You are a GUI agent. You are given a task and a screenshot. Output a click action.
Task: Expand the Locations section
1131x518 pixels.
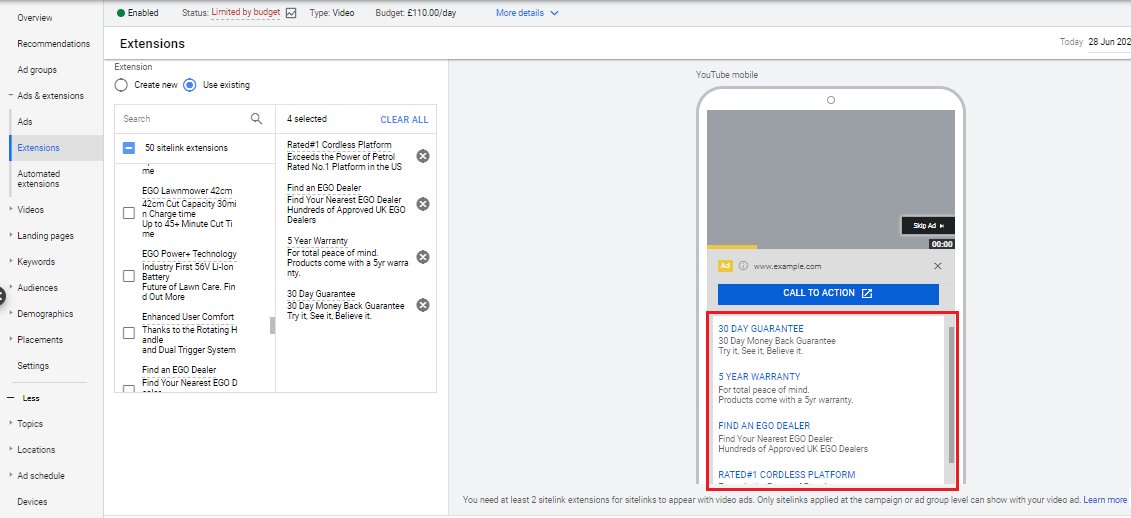(x=10, y=449)
